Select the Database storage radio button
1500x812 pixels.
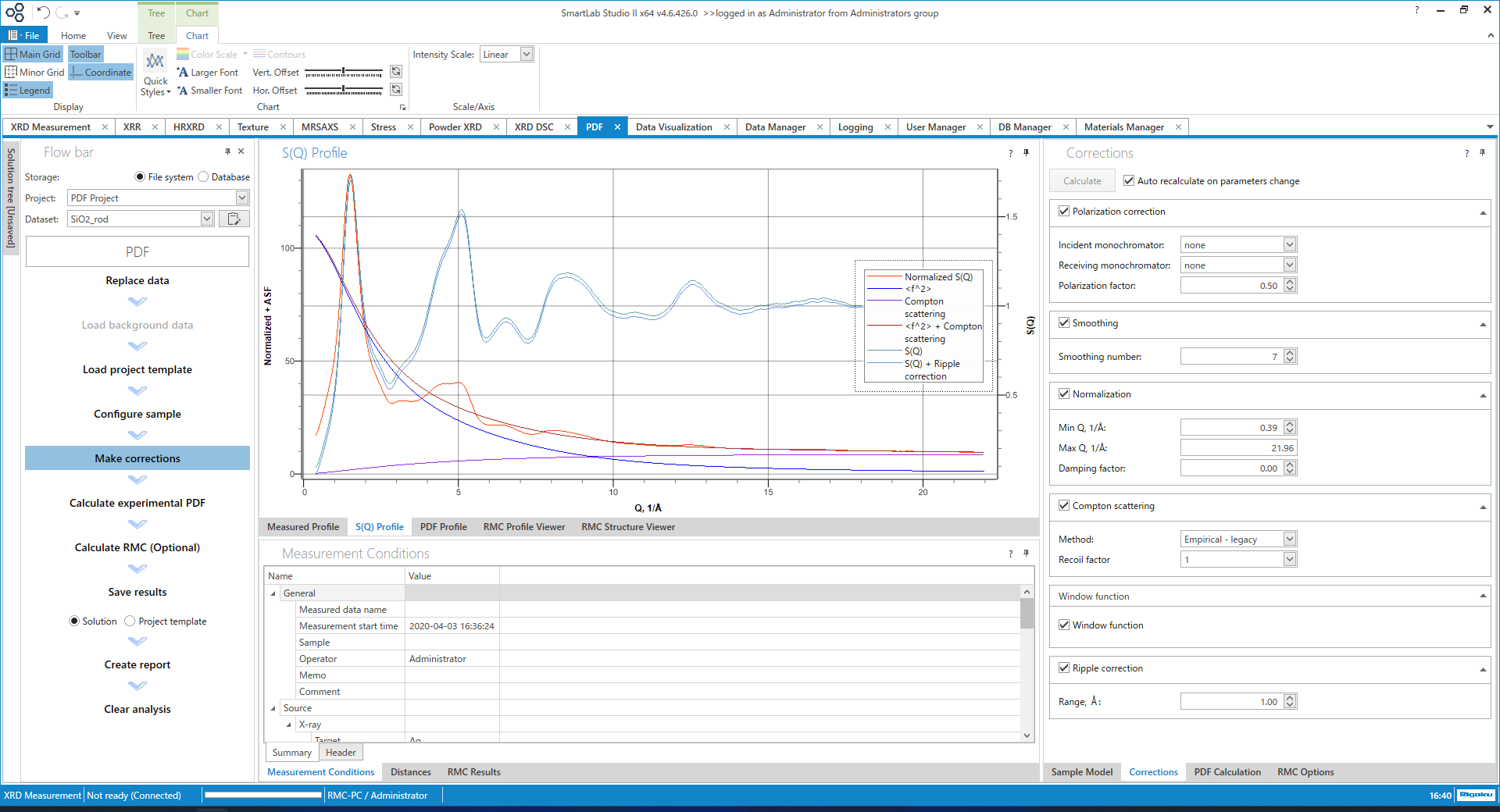click(204, 177)
